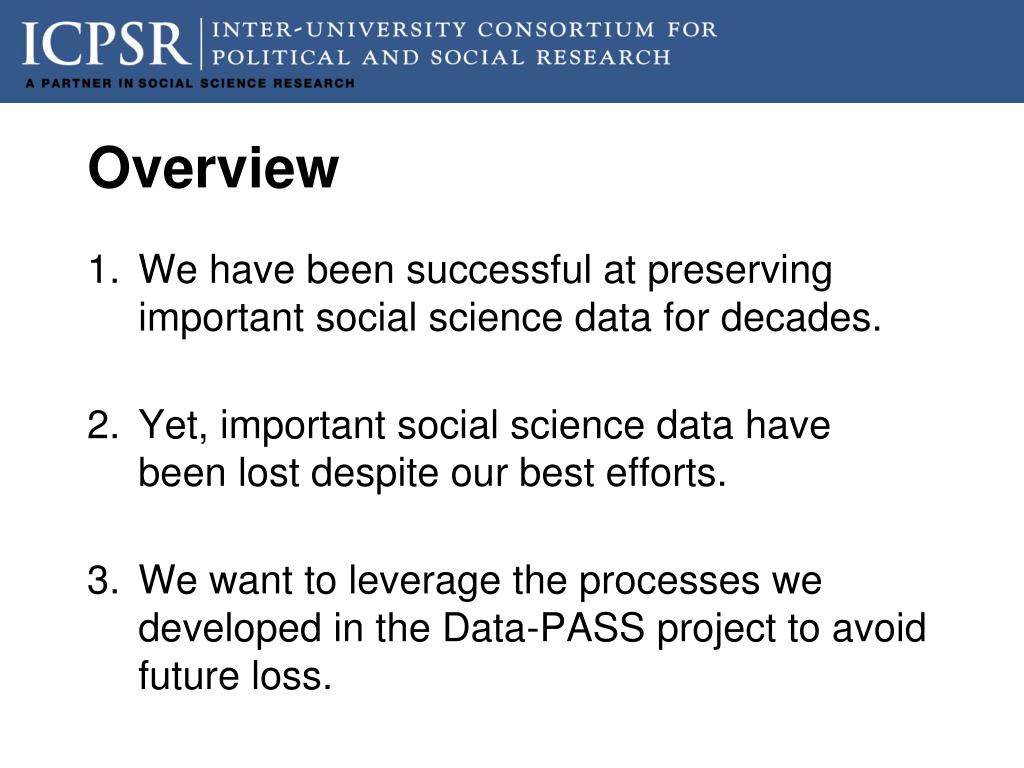
Task: Click the "Political and Social Research" header line
Action: coord(441,57)
